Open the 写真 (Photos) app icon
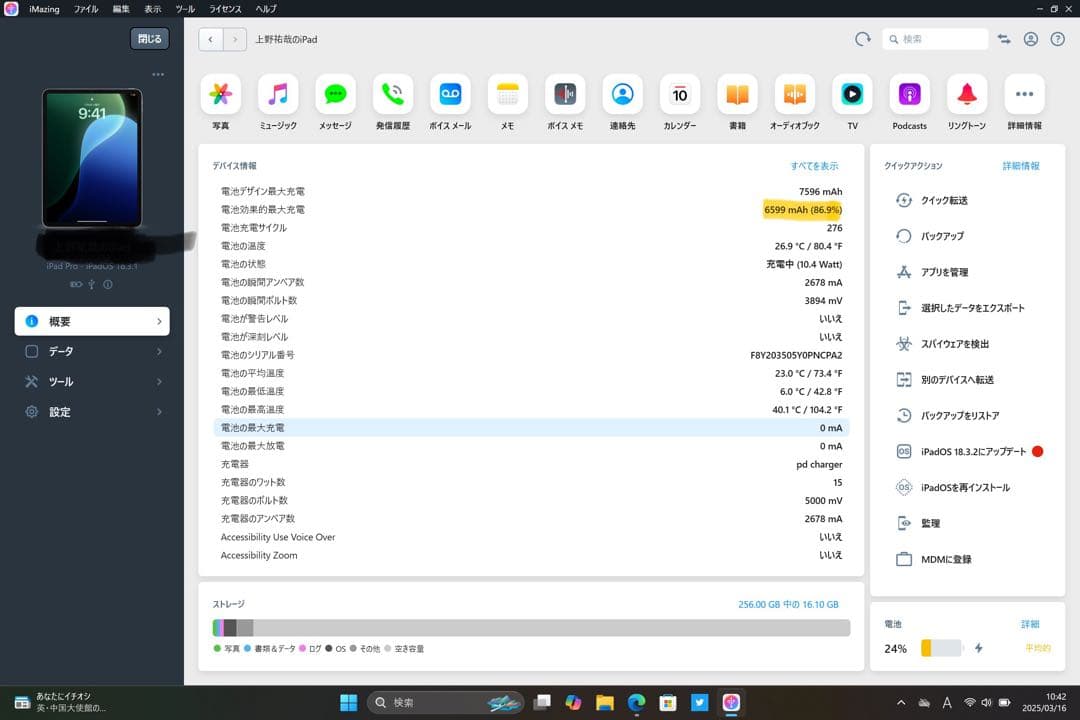This screenshot has width=1080, height=720. (x=220, y=95)
